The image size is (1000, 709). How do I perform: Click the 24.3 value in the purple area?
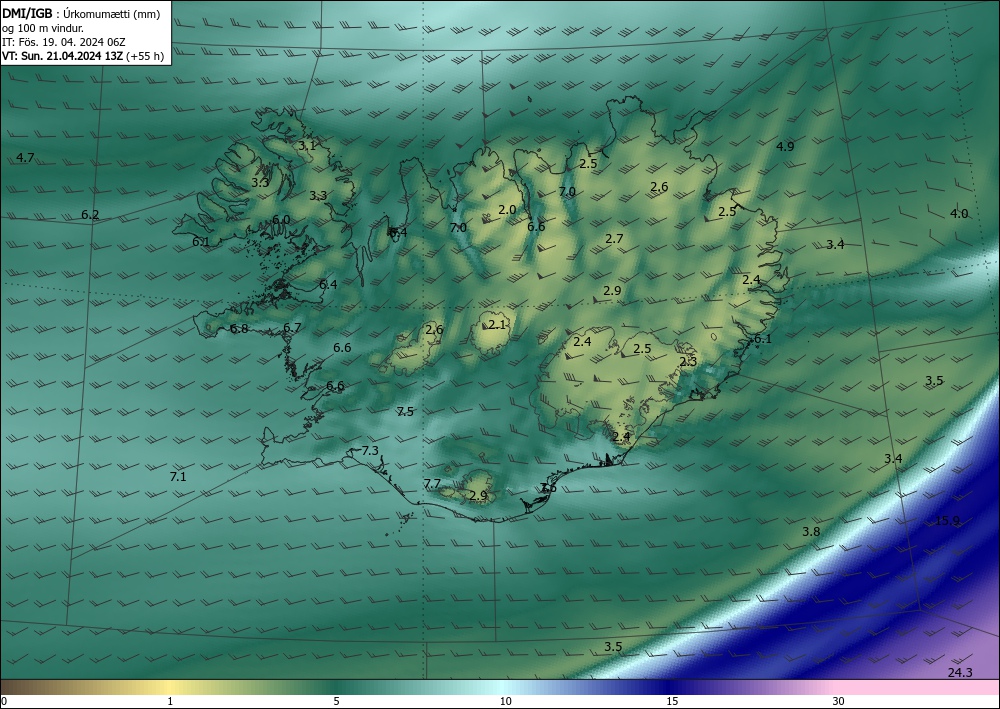pyautogui.click(x=960, y=673)
